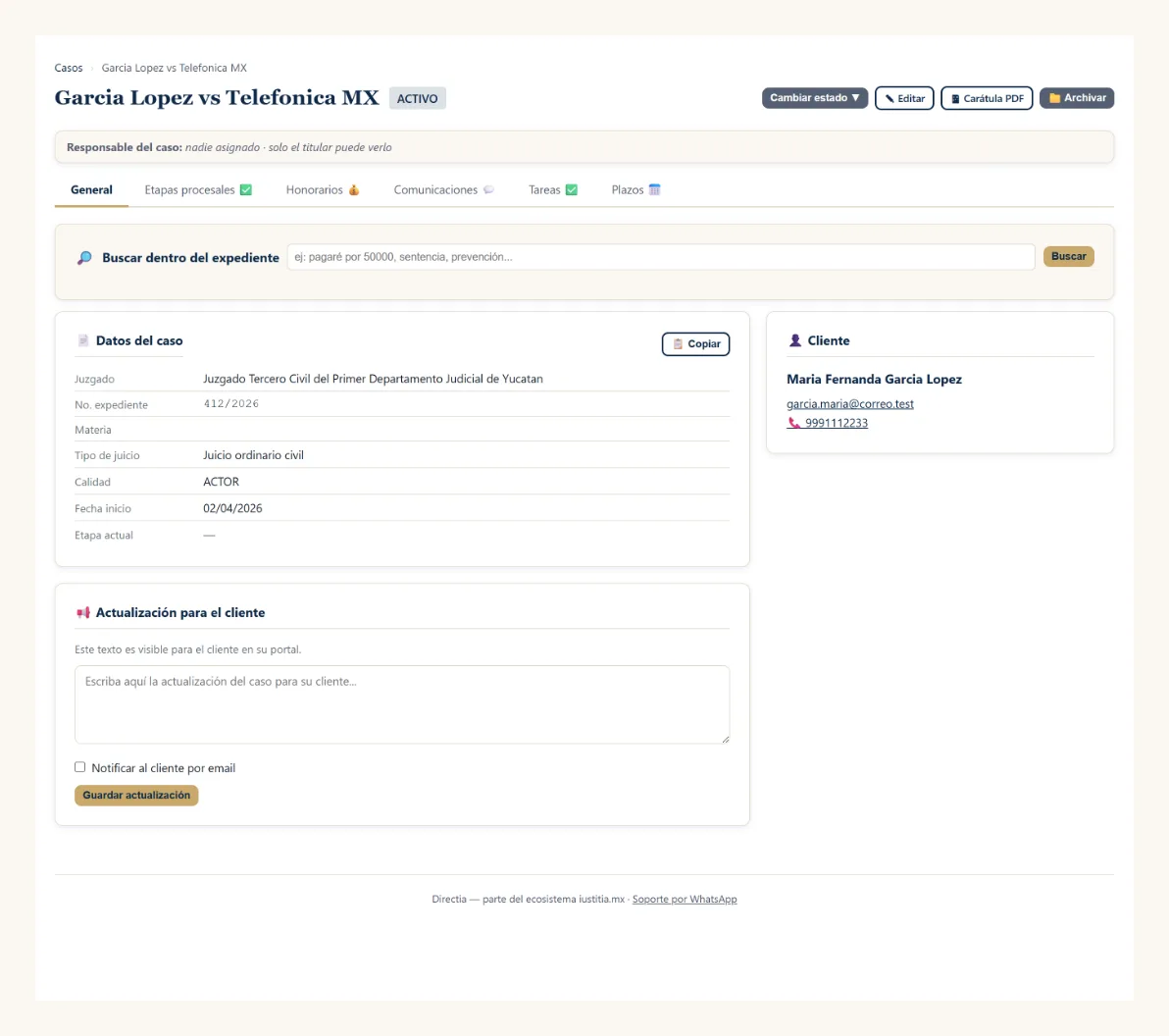Click the fecha inicio 02/04/2026
Image resolution: width=1169 pixels, height=1036 pixels.
coord(232,508)
